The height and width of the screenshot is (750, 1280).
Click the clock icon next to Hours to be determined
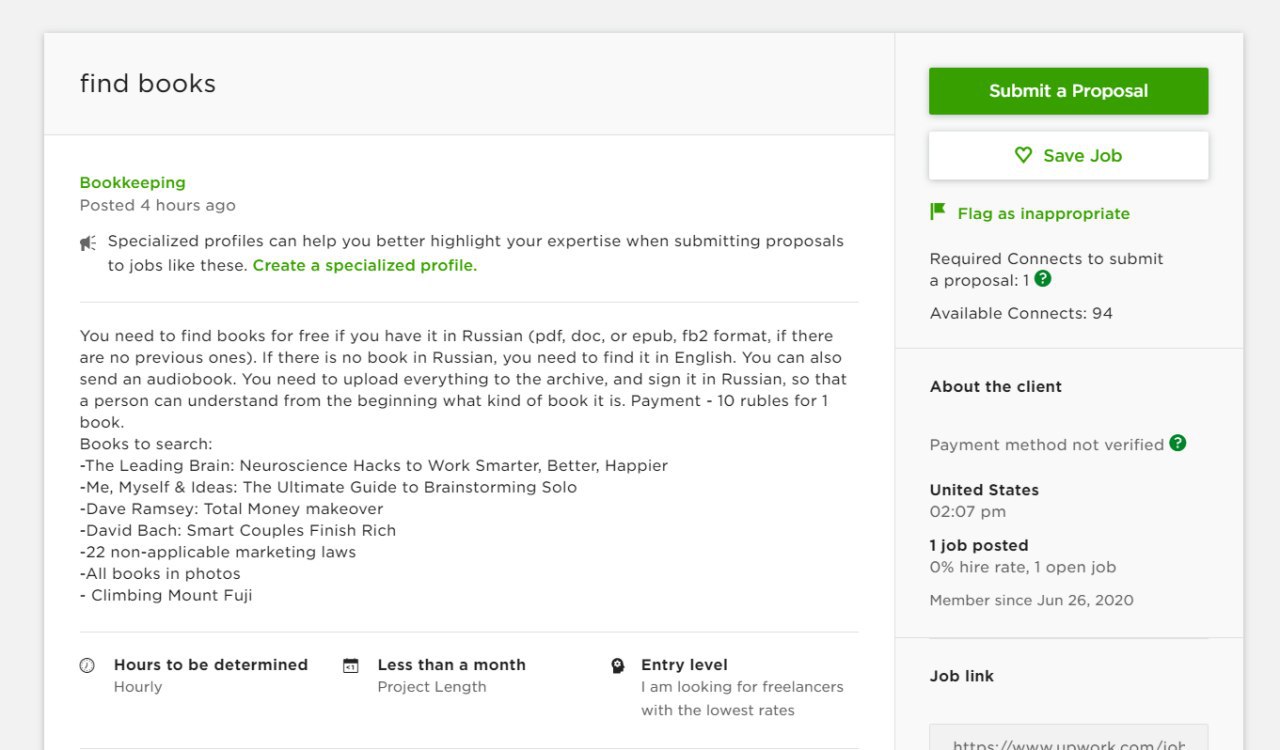pyautogui.click(x=87, y=665)
